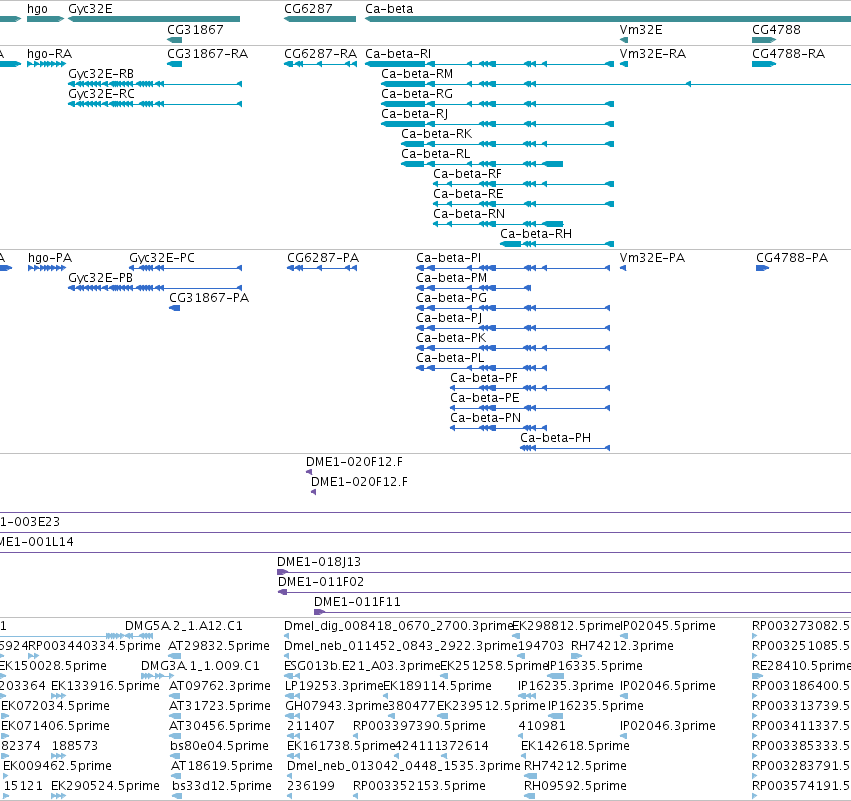Select EST label AT29832.5prime
Viewport: 851px width, 801px height.
click(219, 646)
